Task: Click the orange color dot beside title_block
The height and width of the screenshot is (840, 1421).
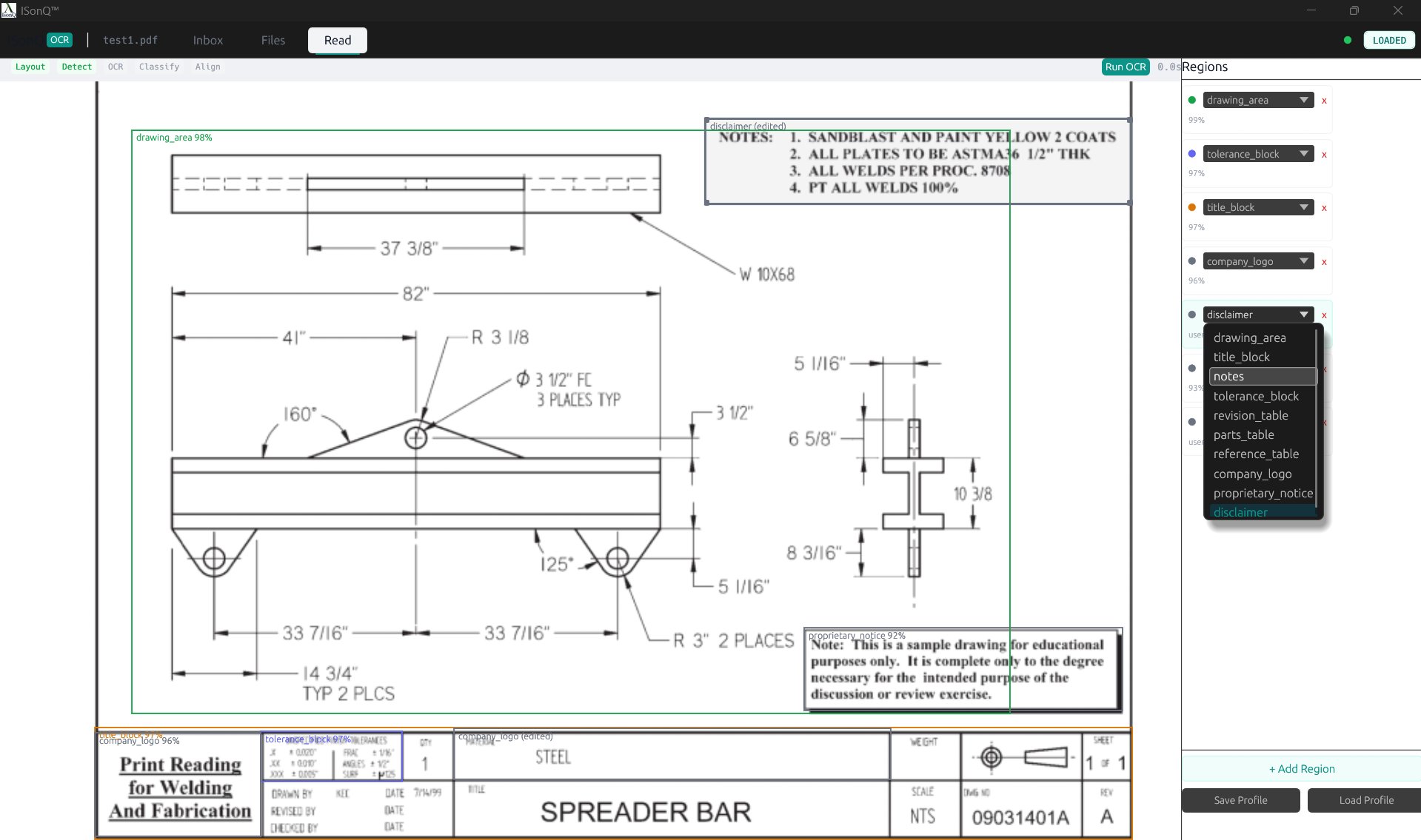Action: [x=1191, y=207]
